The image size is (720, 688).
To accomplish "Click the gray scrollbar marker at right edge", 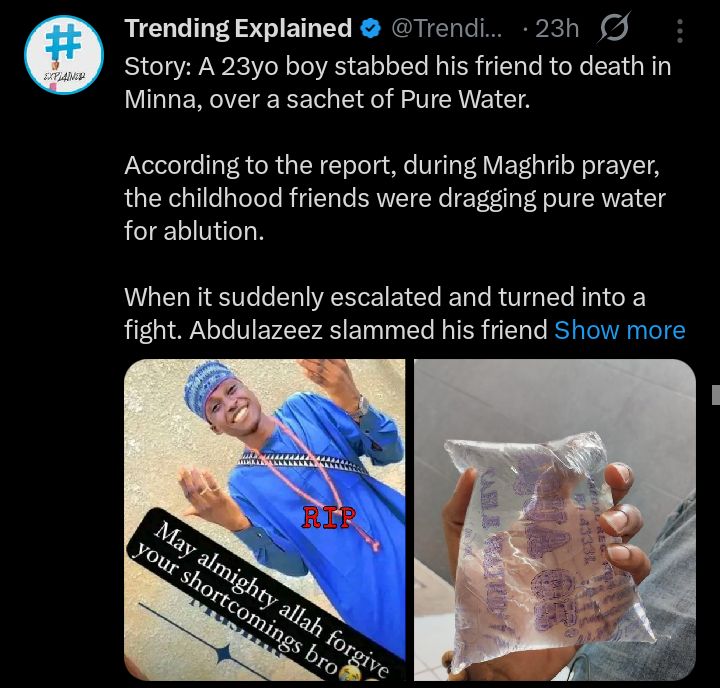I will click(x=715, y=394).
